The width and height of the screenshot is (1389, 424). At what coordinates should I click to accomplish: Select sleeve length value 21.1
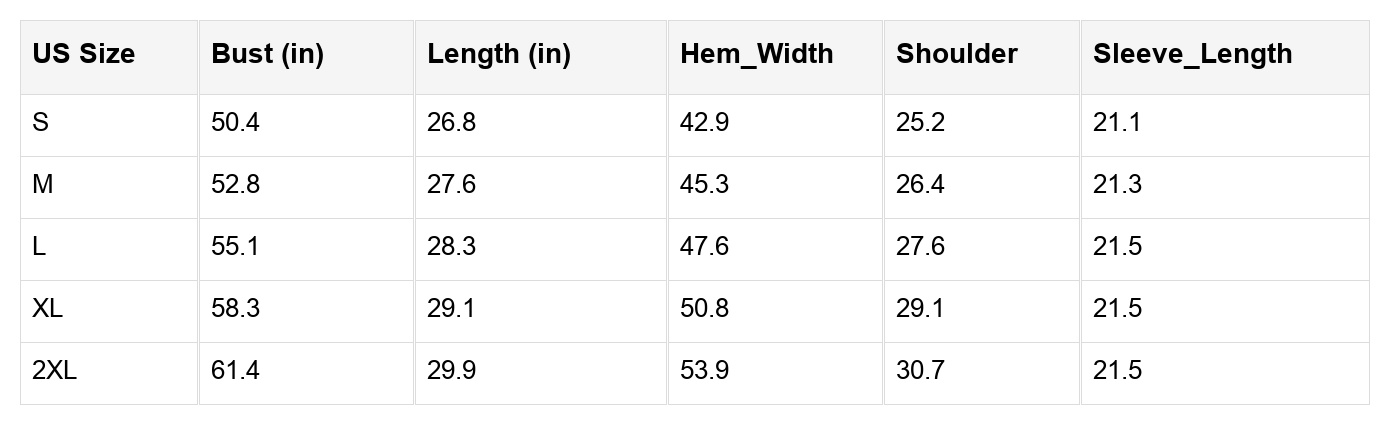tap(1117, 123)
